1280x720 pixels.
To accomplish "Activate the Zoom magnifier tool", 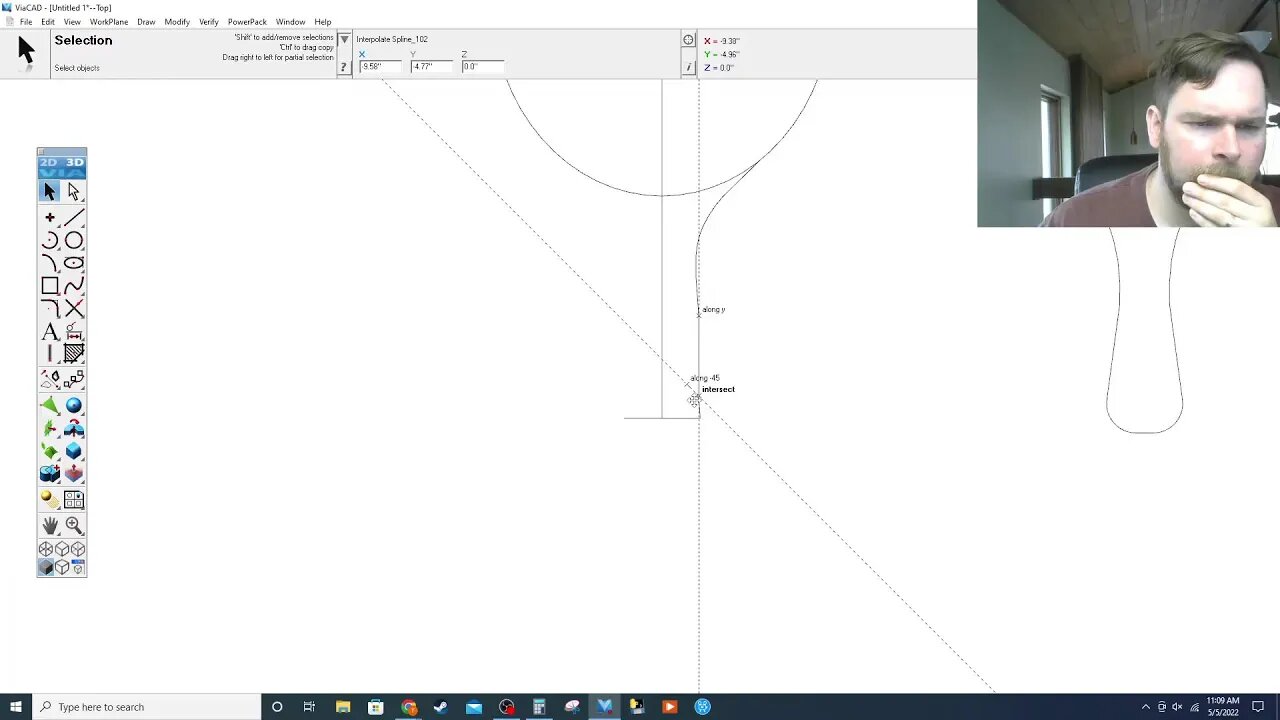I will [x=74, y=525].
